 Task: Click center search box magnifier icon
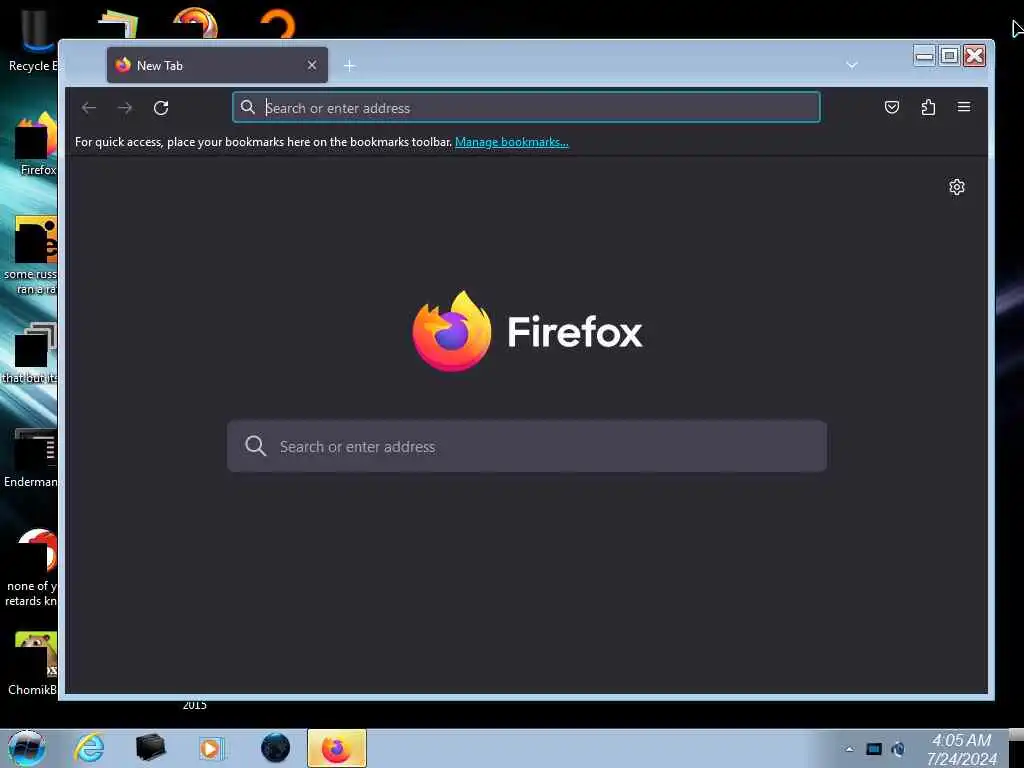point(255,446)
